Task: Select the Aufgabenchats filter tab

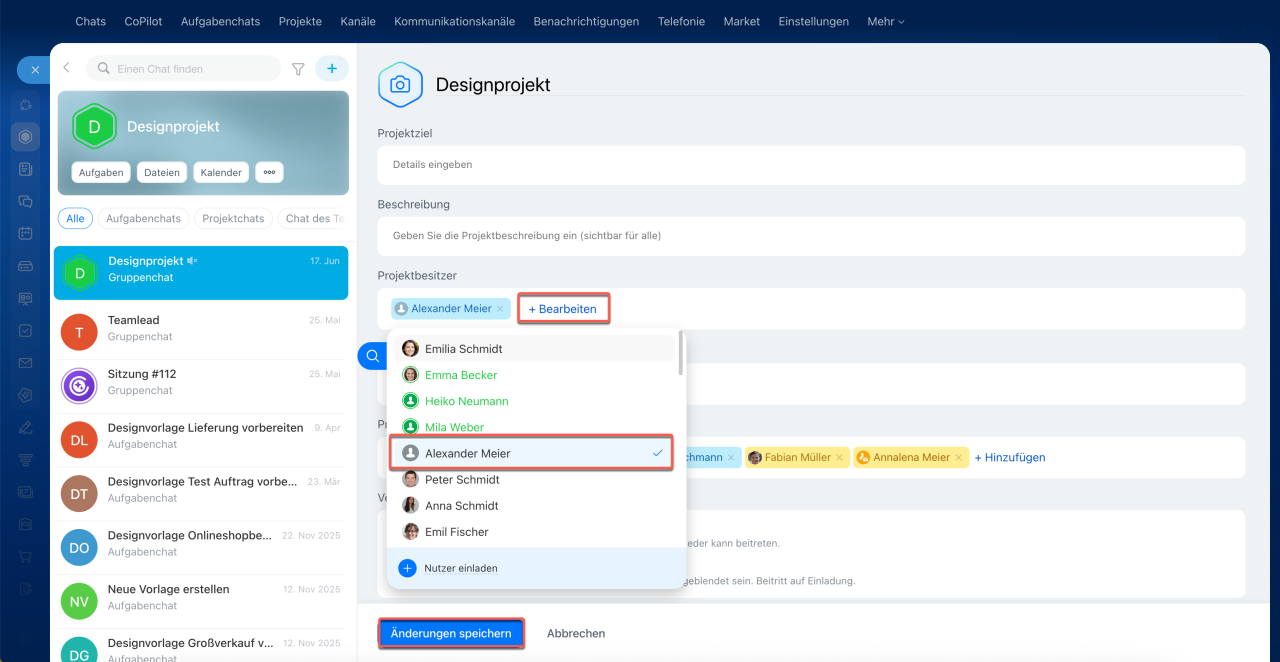Action: tap(143, 218)
